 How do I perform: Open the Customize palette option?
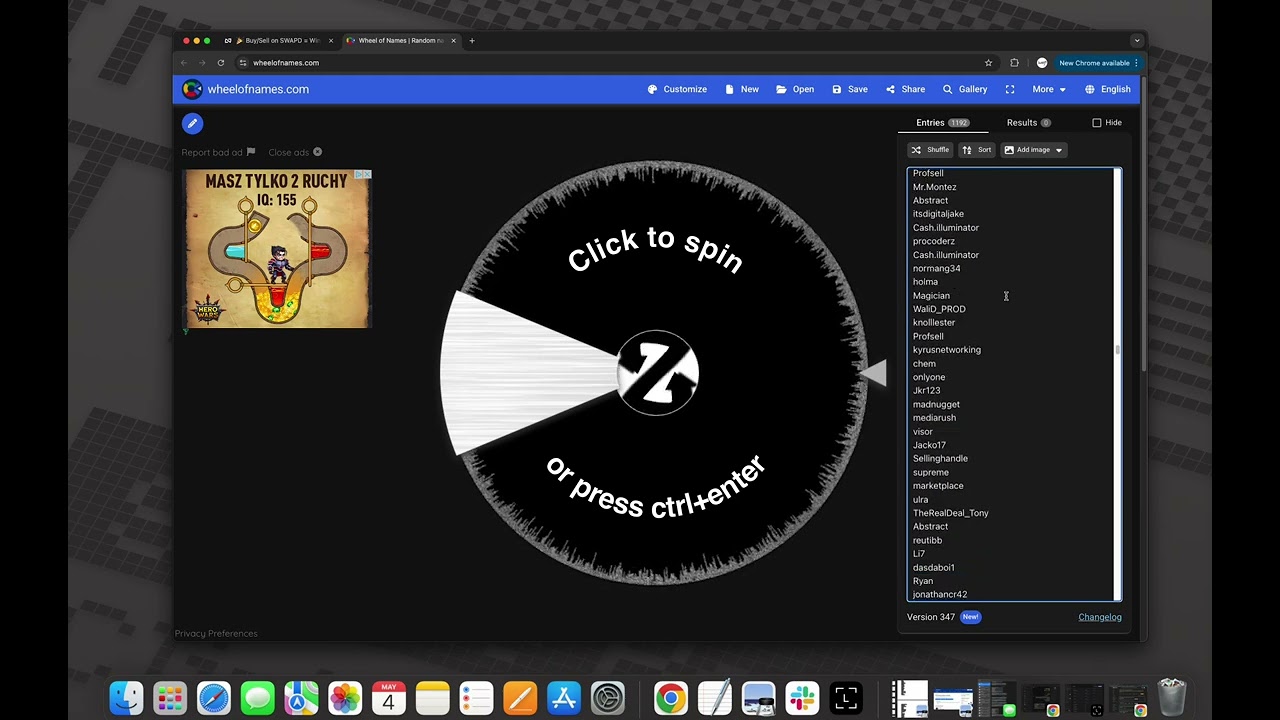(677, 89)
